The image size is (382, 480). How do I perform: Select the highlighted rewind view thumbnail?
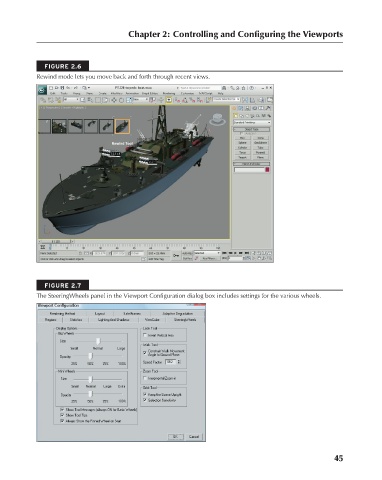(122, 126)
